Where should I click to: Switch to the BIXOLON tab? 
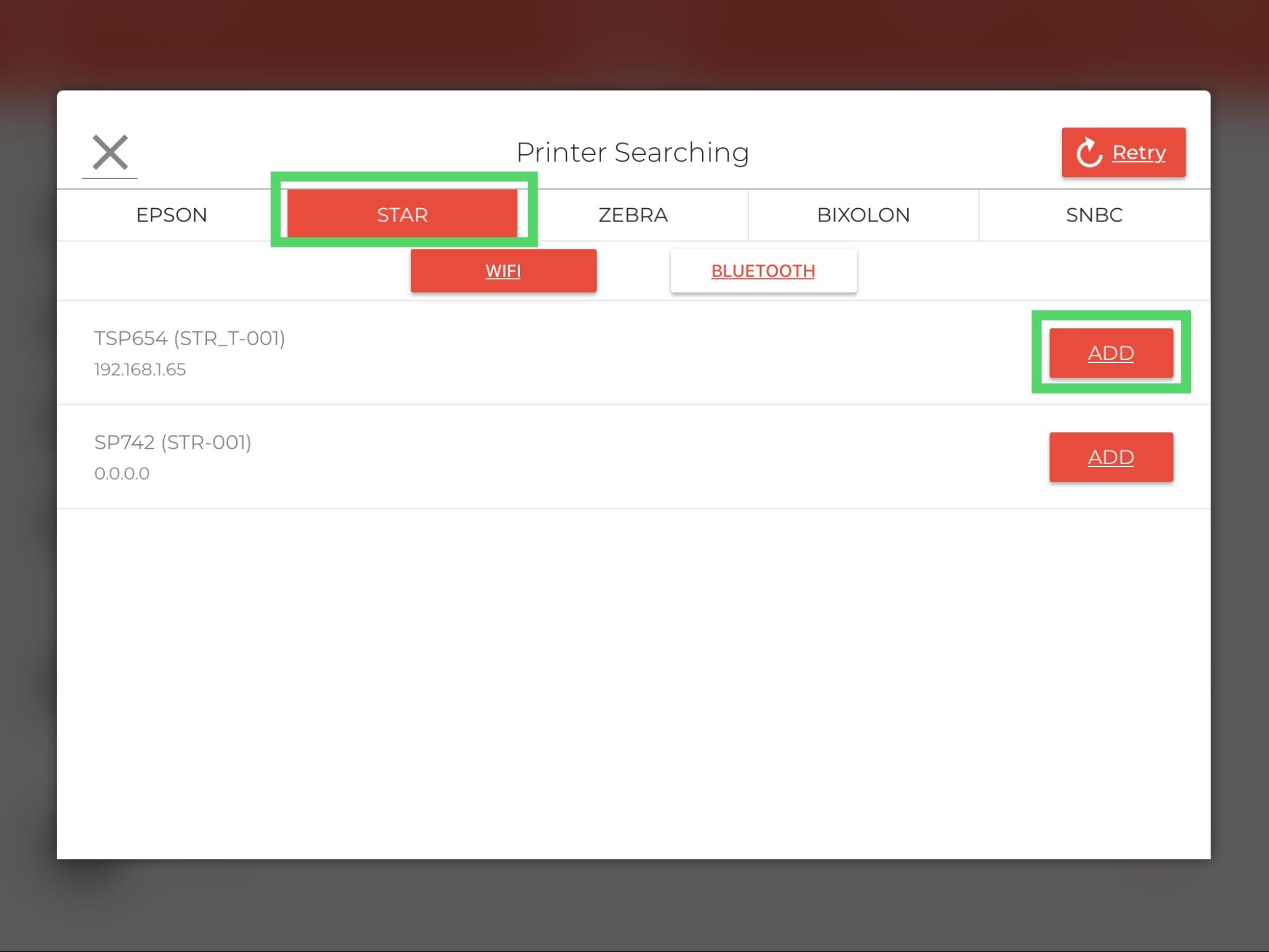coord(863,215)
